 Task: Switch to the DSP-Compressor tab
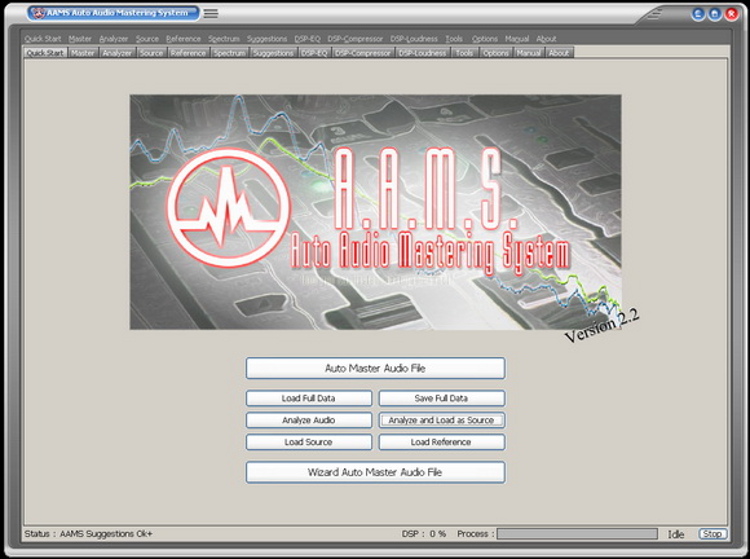[x=363, y=53]
